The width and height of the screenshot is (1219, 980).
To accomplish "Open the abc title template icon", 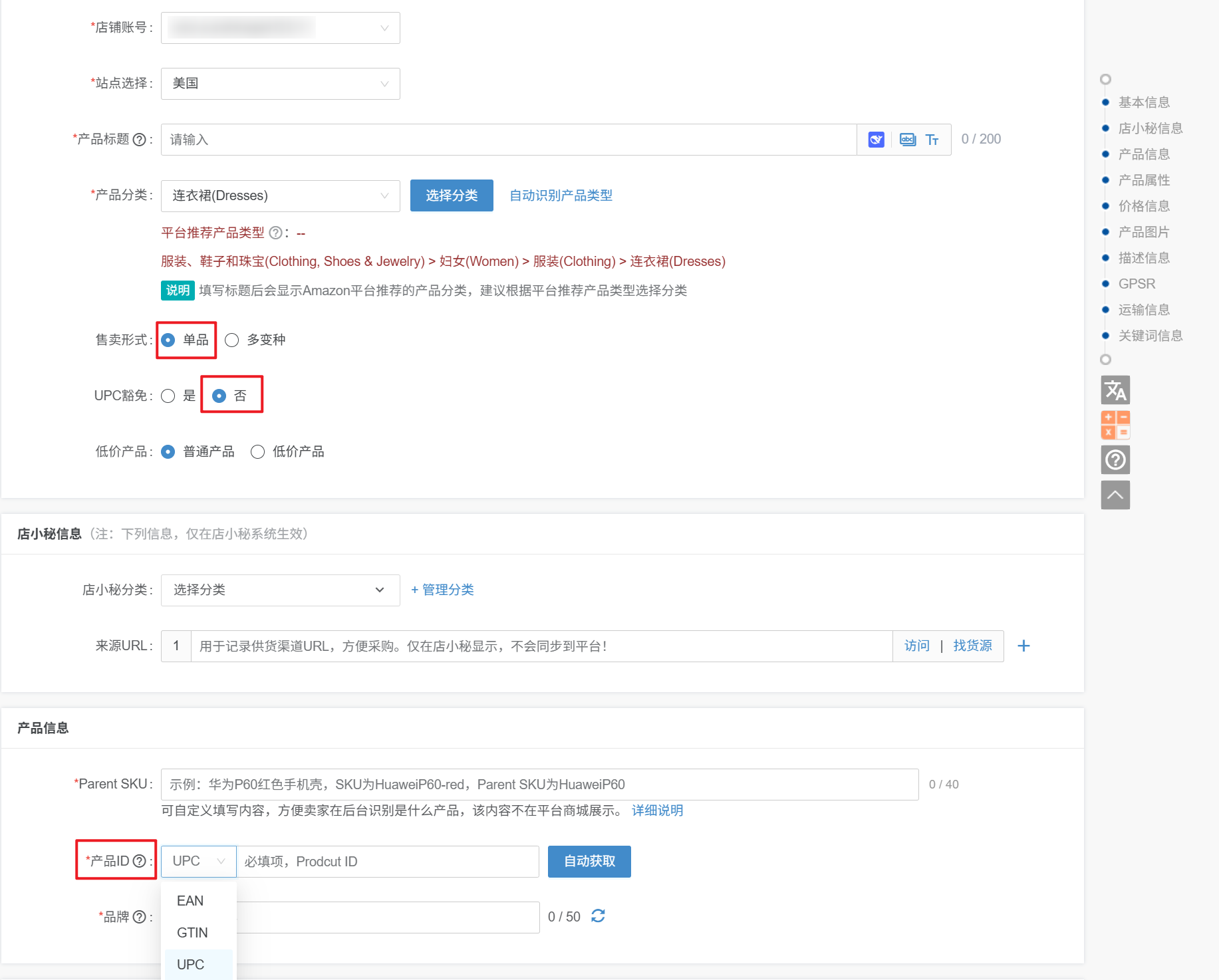I will (907, 140).
